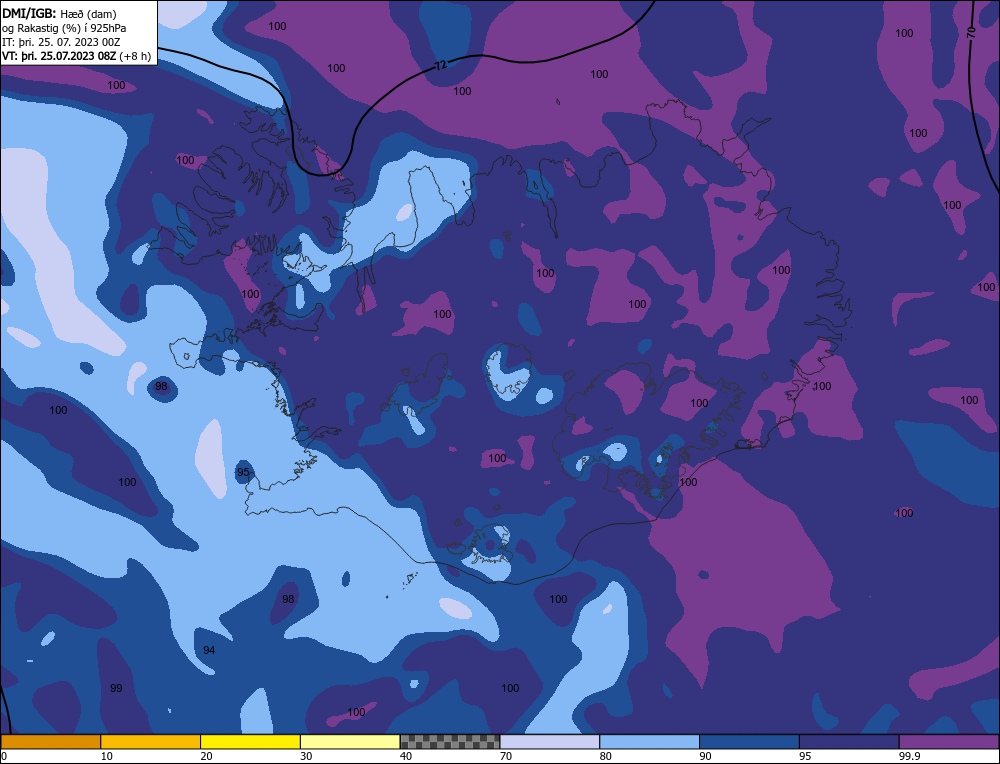The height and width of the screenshot is (764, 1000).
Task: Click the "99" humidity value on the map
Action: [x=116, y=688]
